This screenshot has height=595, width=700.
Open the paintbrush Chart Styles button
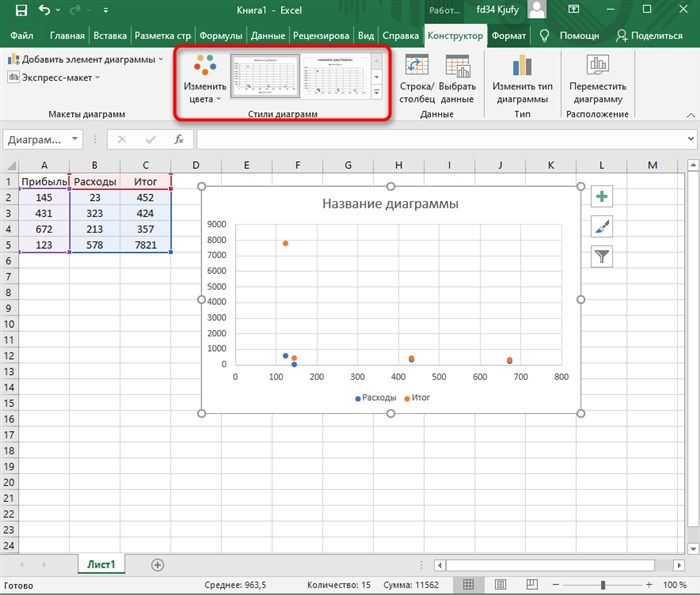tap(601, 226)
